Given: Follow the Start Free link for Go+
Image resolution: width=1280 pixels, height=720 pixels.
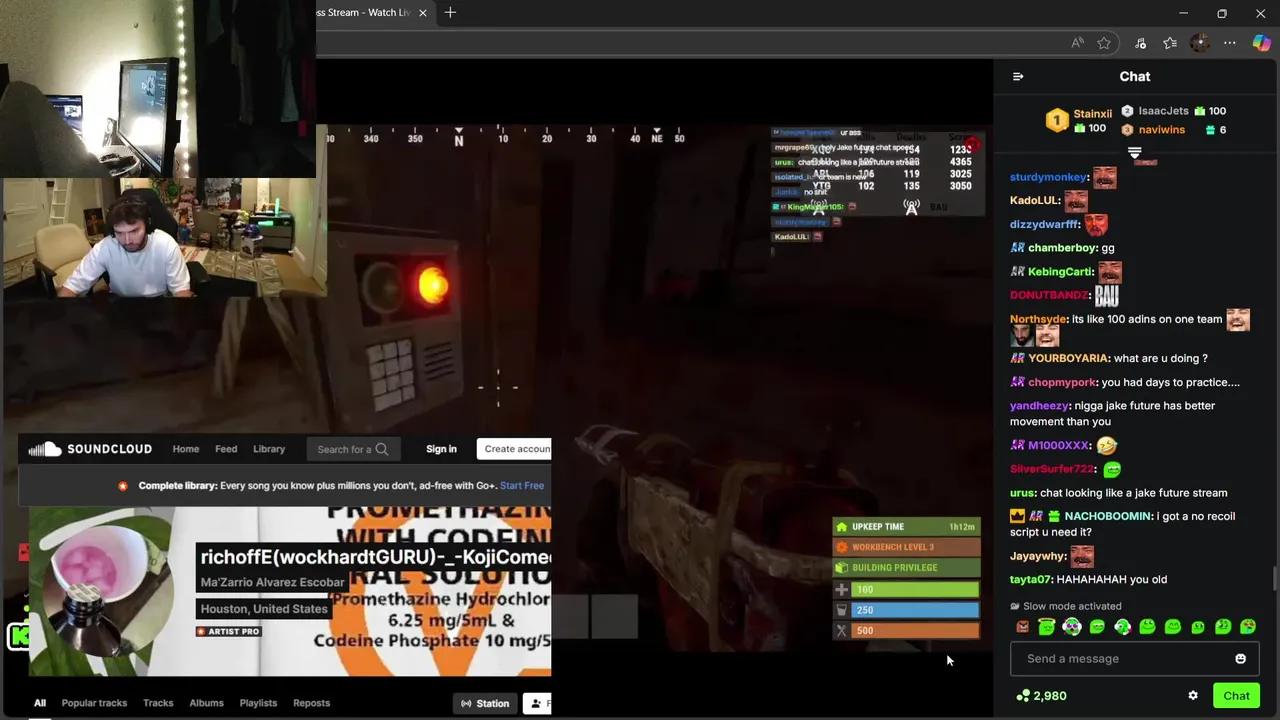Looking at the screenshot, I should coord(522,486).
